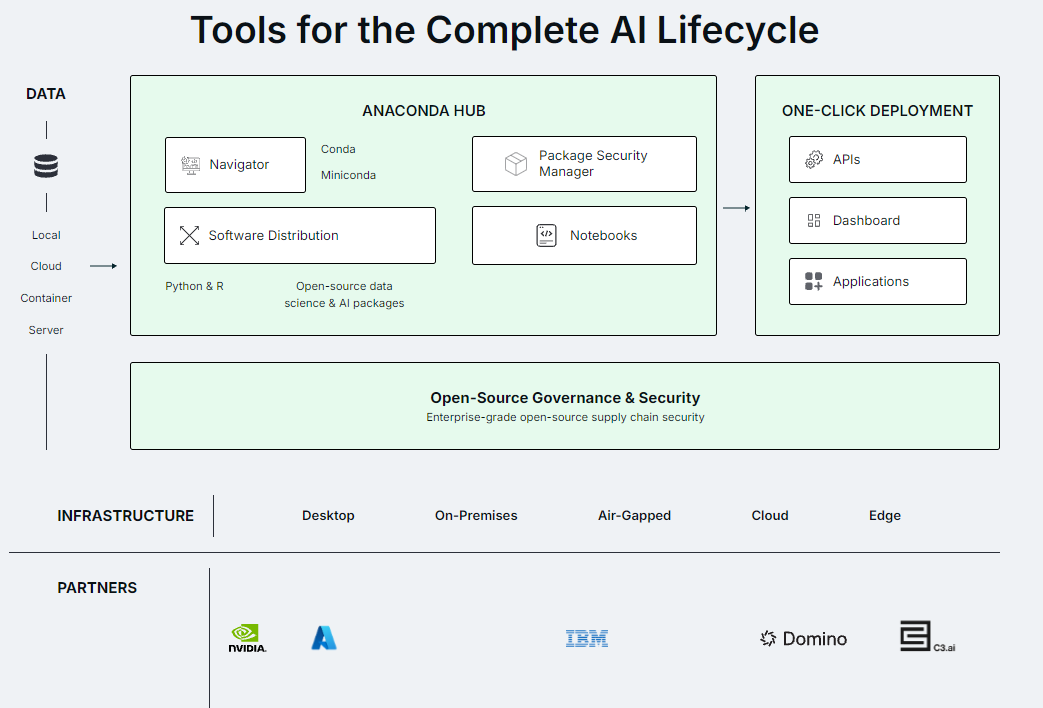
Task: Click the Desktop infrastructure label
Action: (328, 516)
